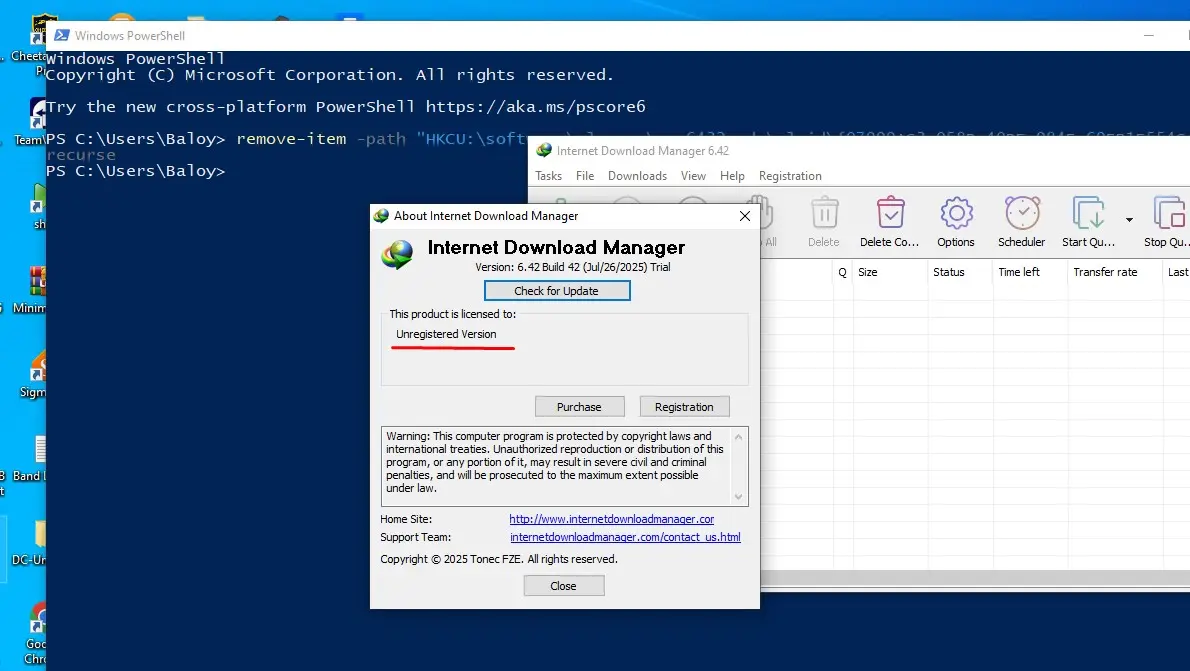Click the horizontal scrollbar of IDM list
The width and height of the screenshot is (1190, 671).
[974, 578]
